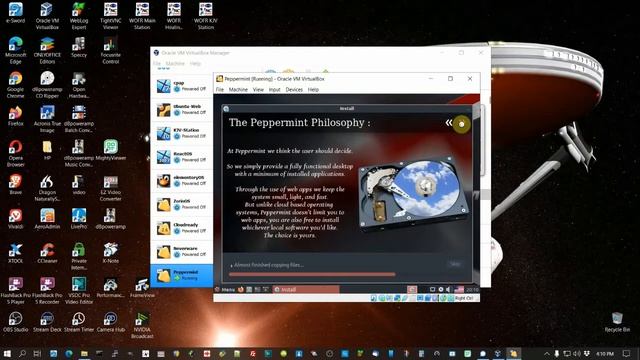Open the Opera Browser desktop shortcut
The height and width of the screenshot is (360, 640).
pos(16,153)
